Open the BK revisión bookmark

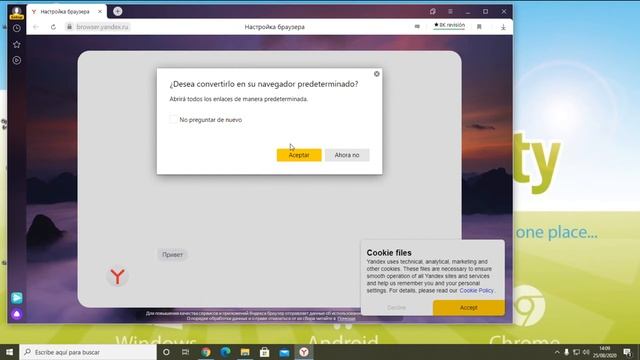click(449, 25)
